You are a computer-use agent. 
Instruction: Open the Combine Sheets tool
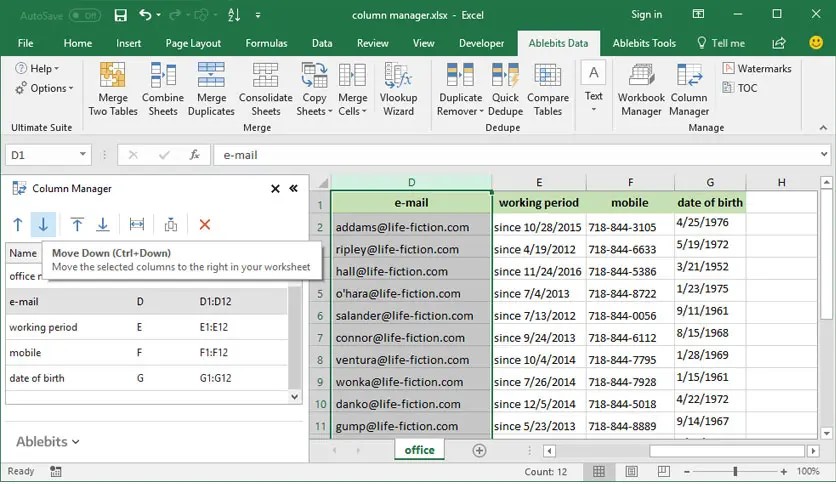click(162, 77)
